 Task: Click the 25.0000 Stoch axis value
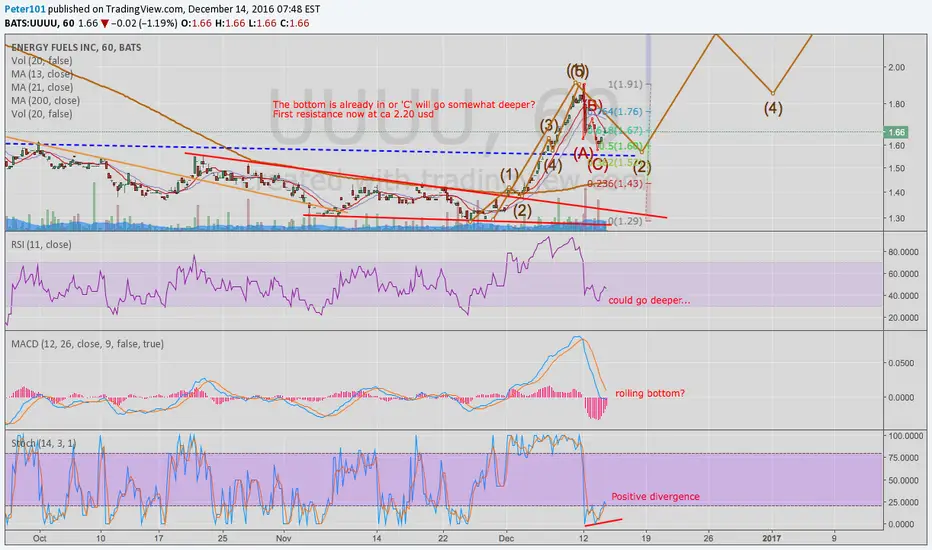coord(903,502)
